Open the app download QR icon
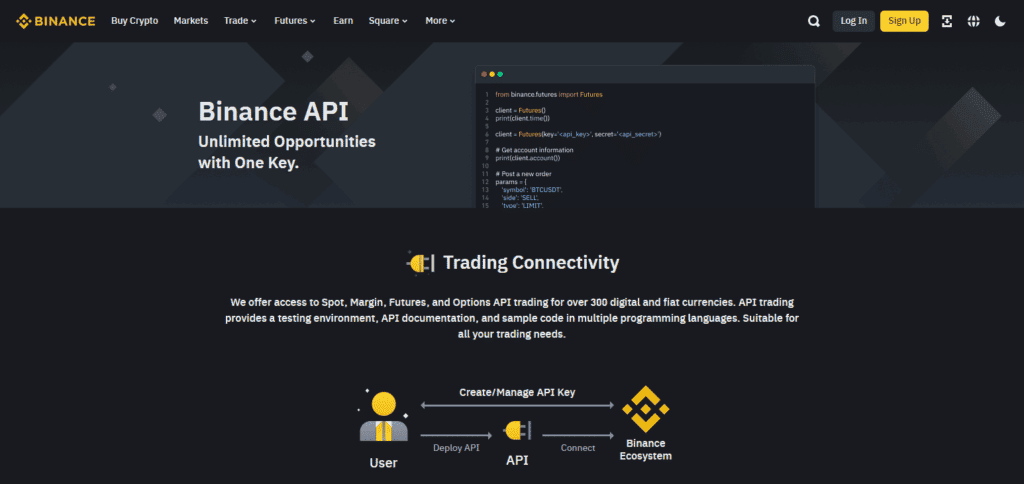The width and height of the screenshot is (1024, 484). [946, 21]
